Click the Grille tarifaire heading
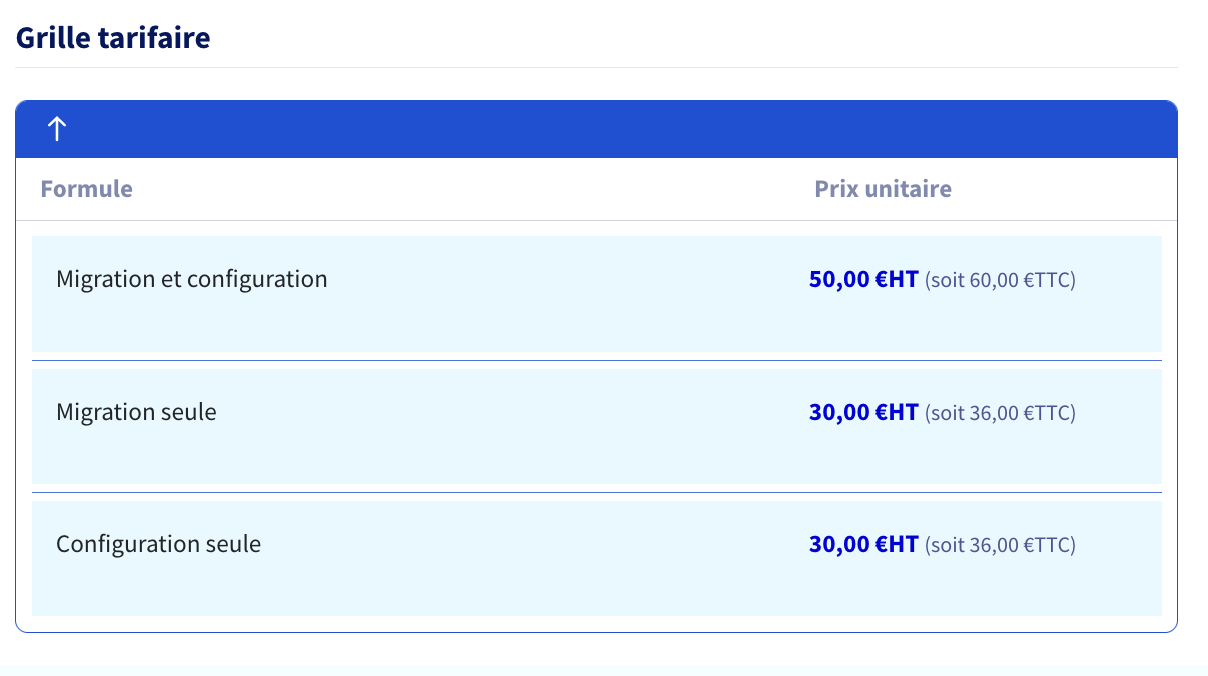1208x676 pixels. coord(113,38)
